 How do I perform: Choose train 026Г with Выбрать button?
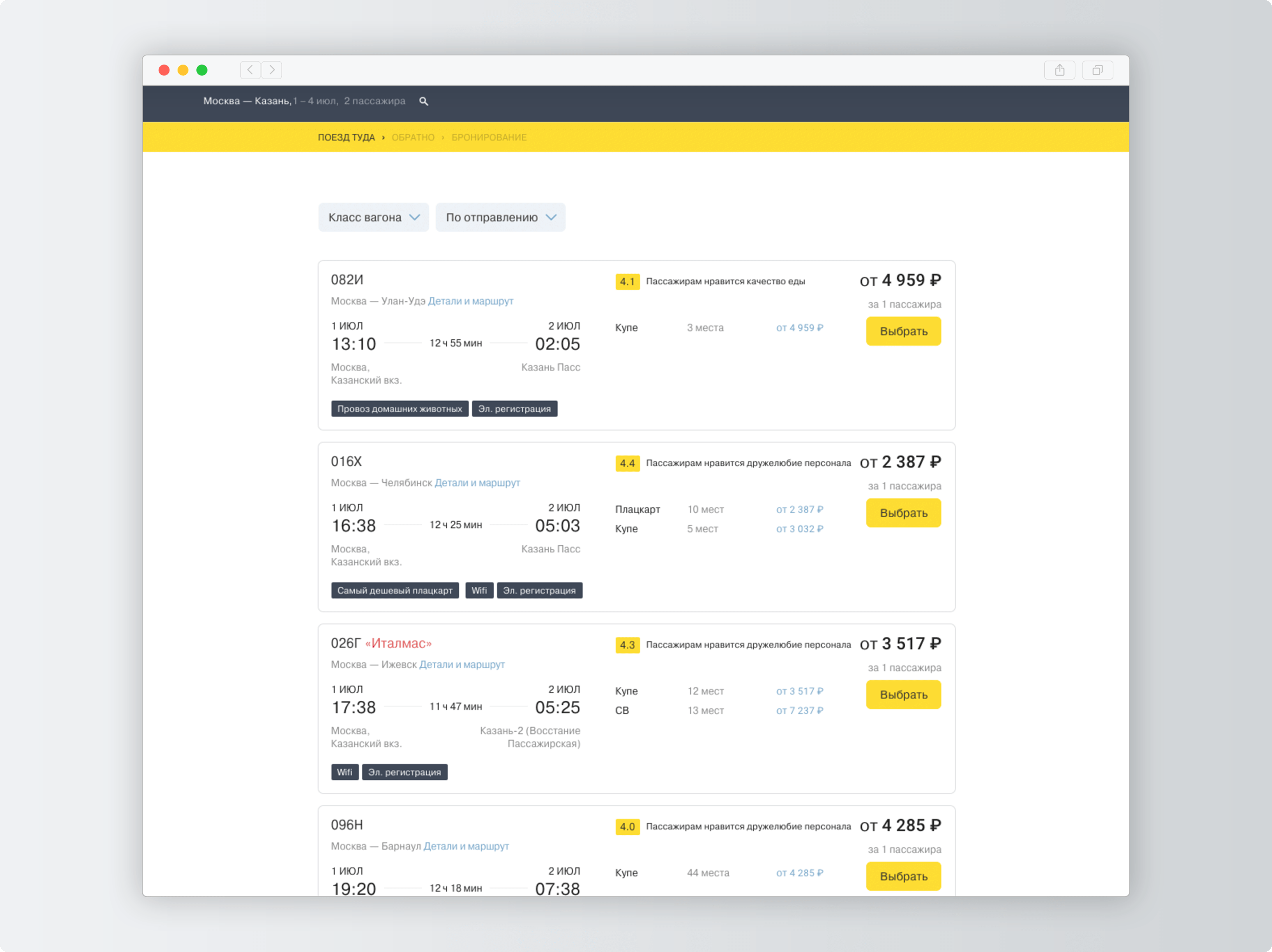click(903, 695)
